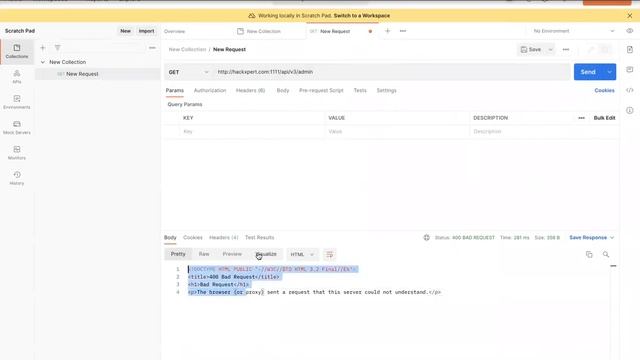
Task: Open the No Environment selector
Action: pyautogui.click(x=573, y=31)
